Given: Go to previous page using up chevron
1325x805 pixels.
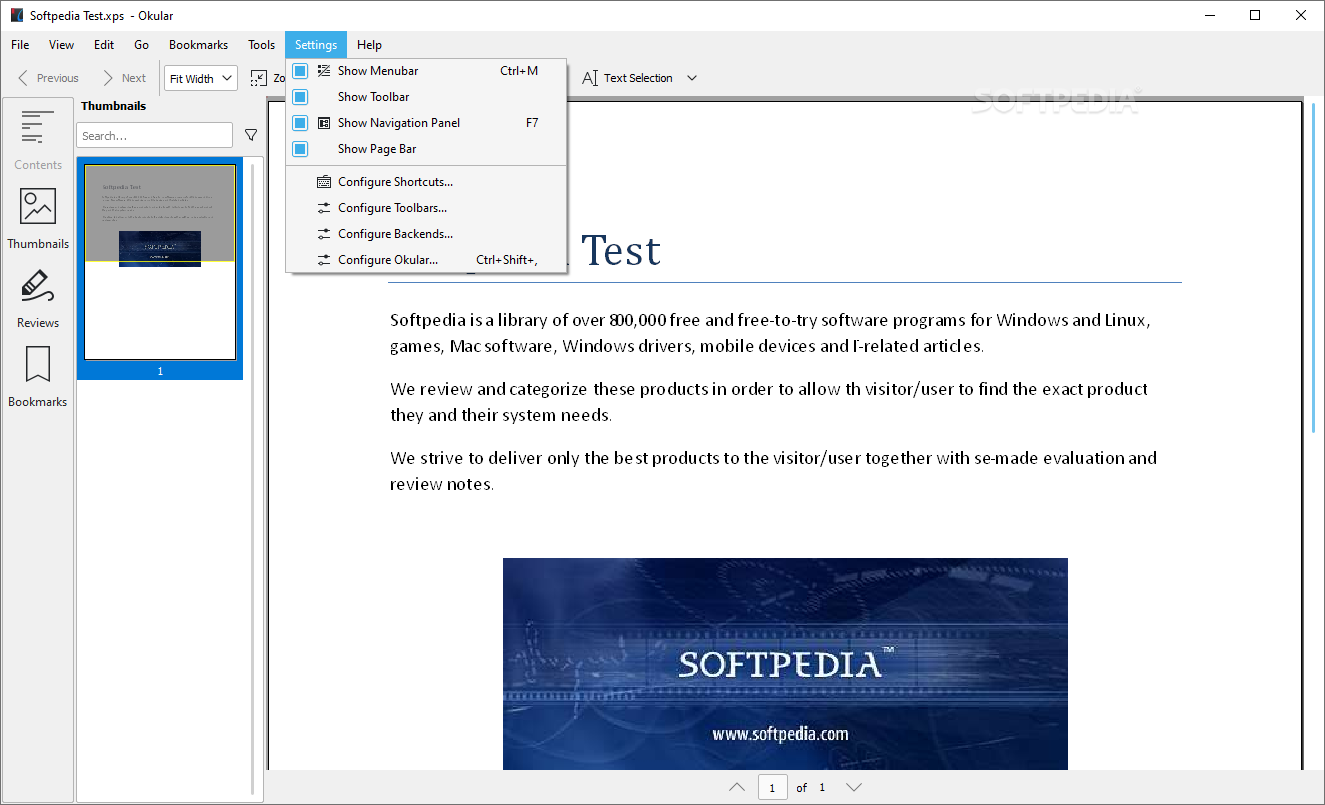Looking at the screenshot, I should coord(737,787).
